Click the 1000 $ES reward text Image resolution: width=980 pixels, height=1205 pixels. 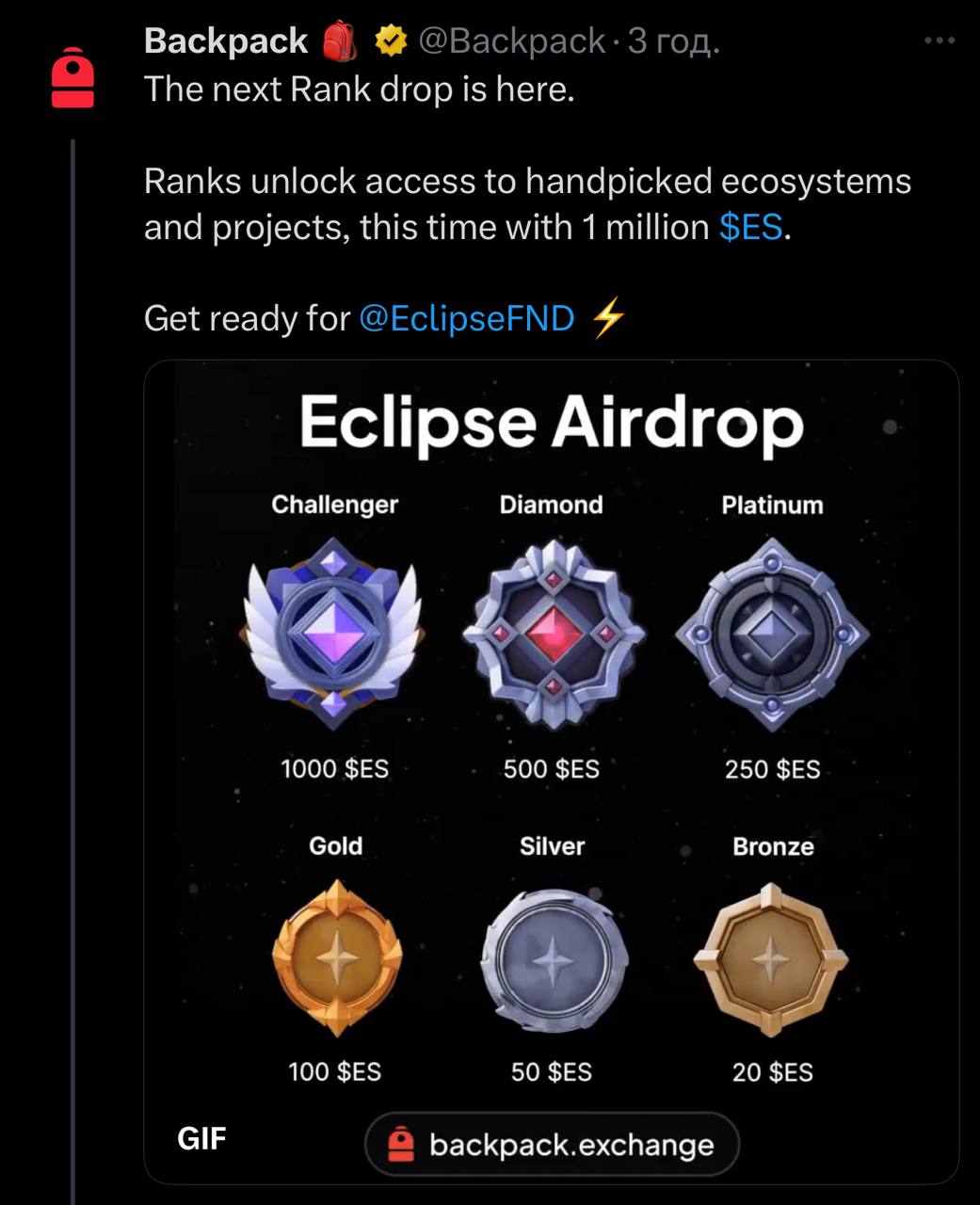tap(334, 768)
